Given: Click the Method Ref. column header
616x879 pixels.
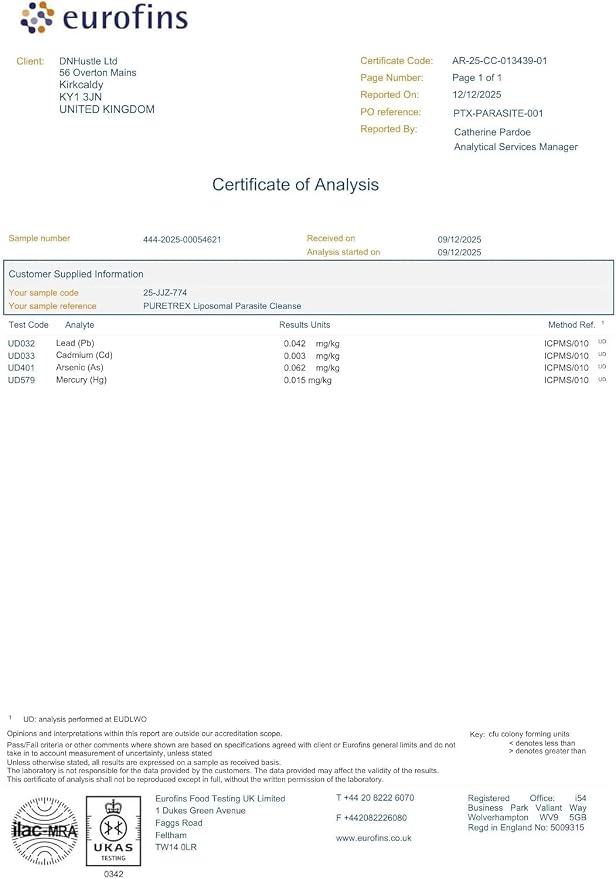Looking at the screenshot, I should click(x=571, y=325).
